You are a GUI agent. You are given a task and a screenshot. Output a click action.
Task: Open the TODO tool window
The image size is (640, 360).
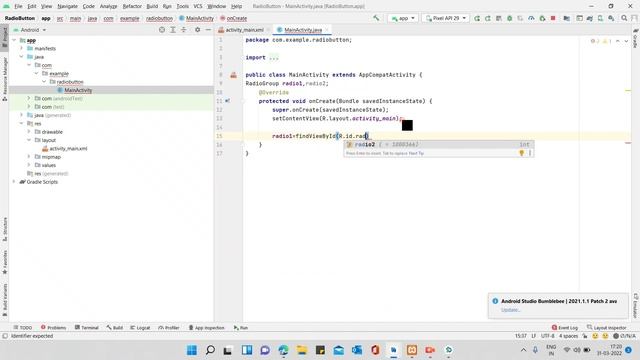(22, 327)
